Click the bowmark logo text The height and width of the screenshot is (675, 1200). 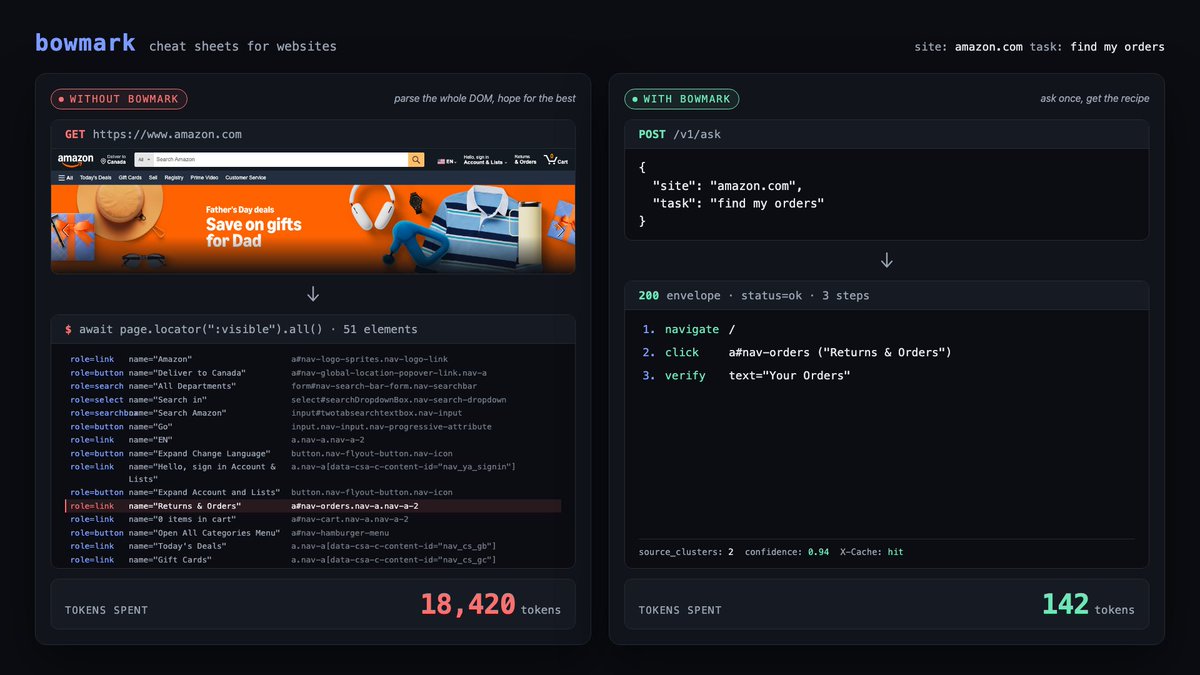click(x=87, y=43)
